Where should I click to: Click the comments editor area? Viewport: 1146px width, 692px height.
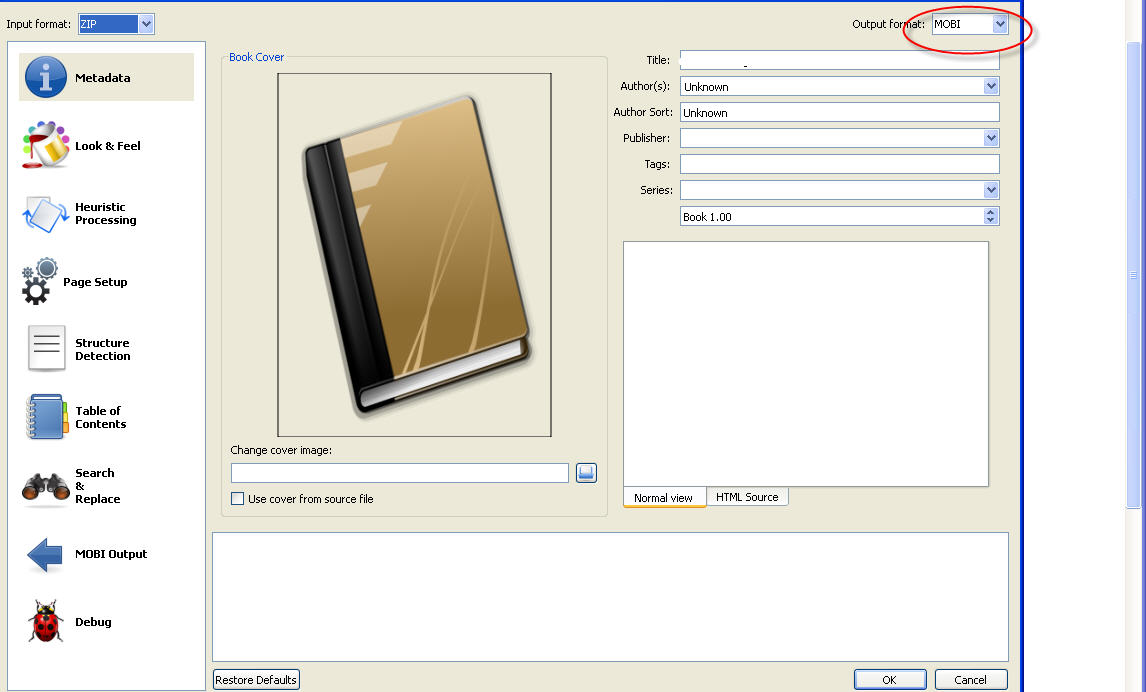[805, 364]
